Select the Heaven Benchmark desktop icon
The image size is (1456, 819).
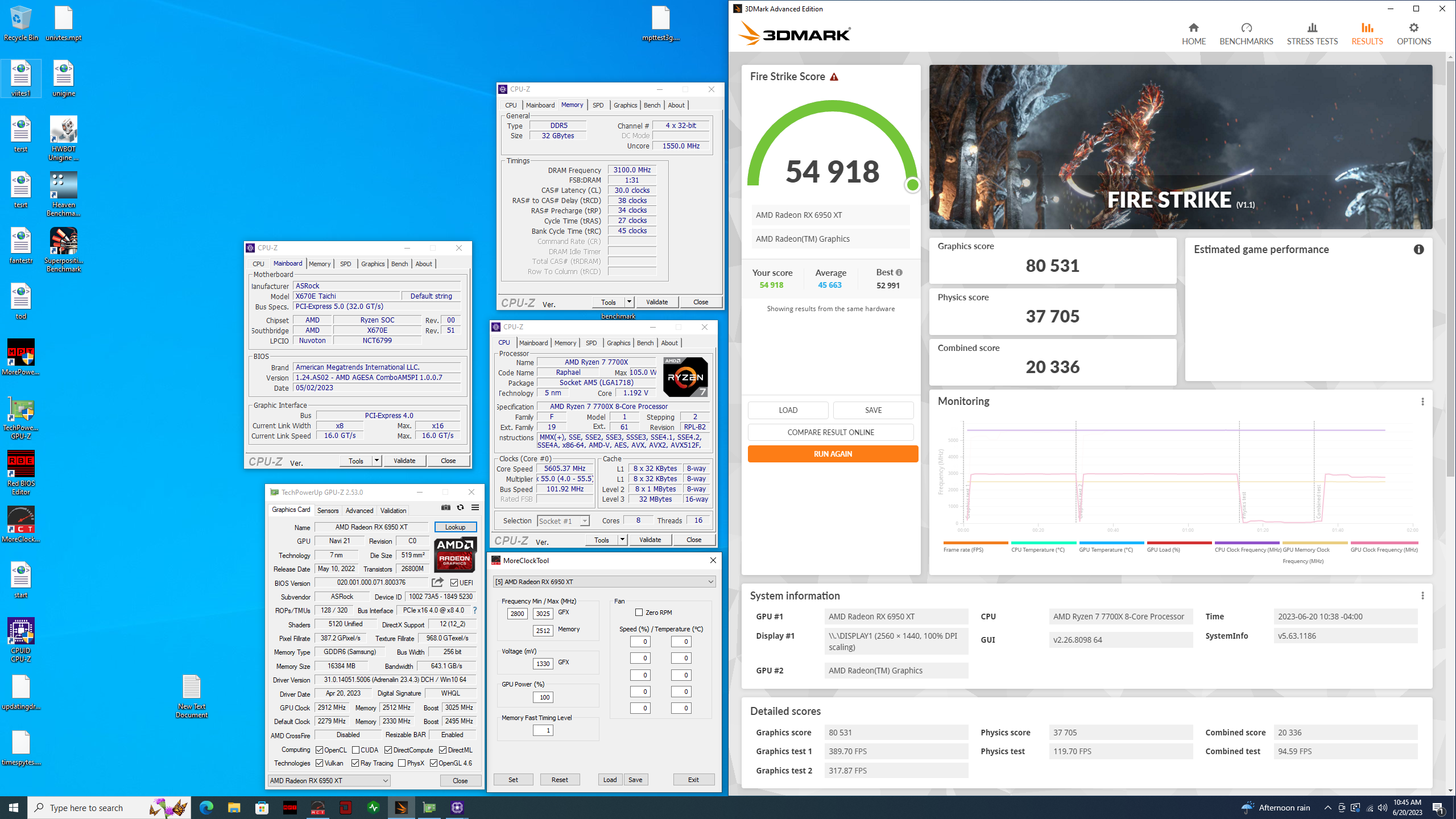tap(64, 194)
